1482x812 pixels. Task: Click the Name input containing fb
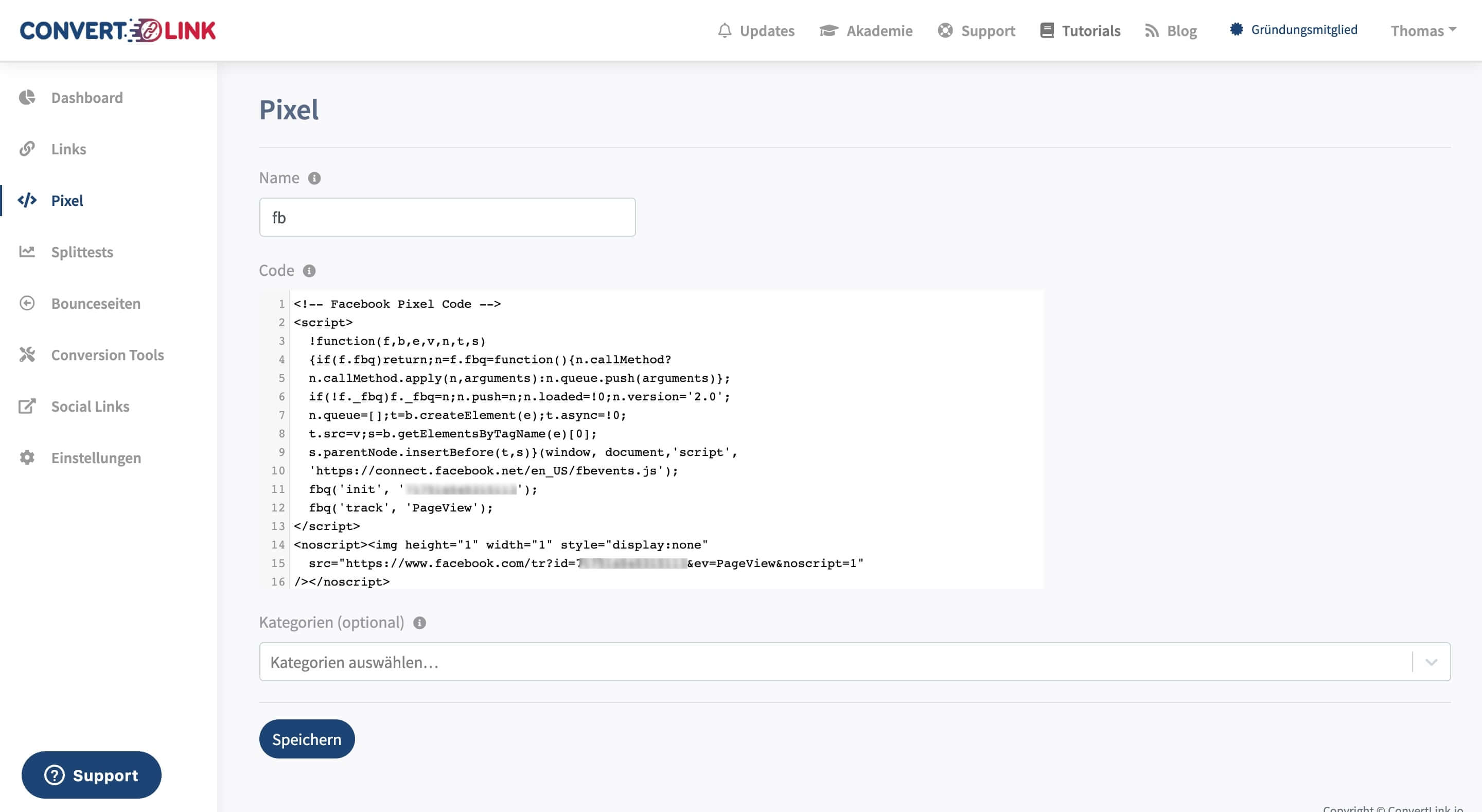(447, 217)
